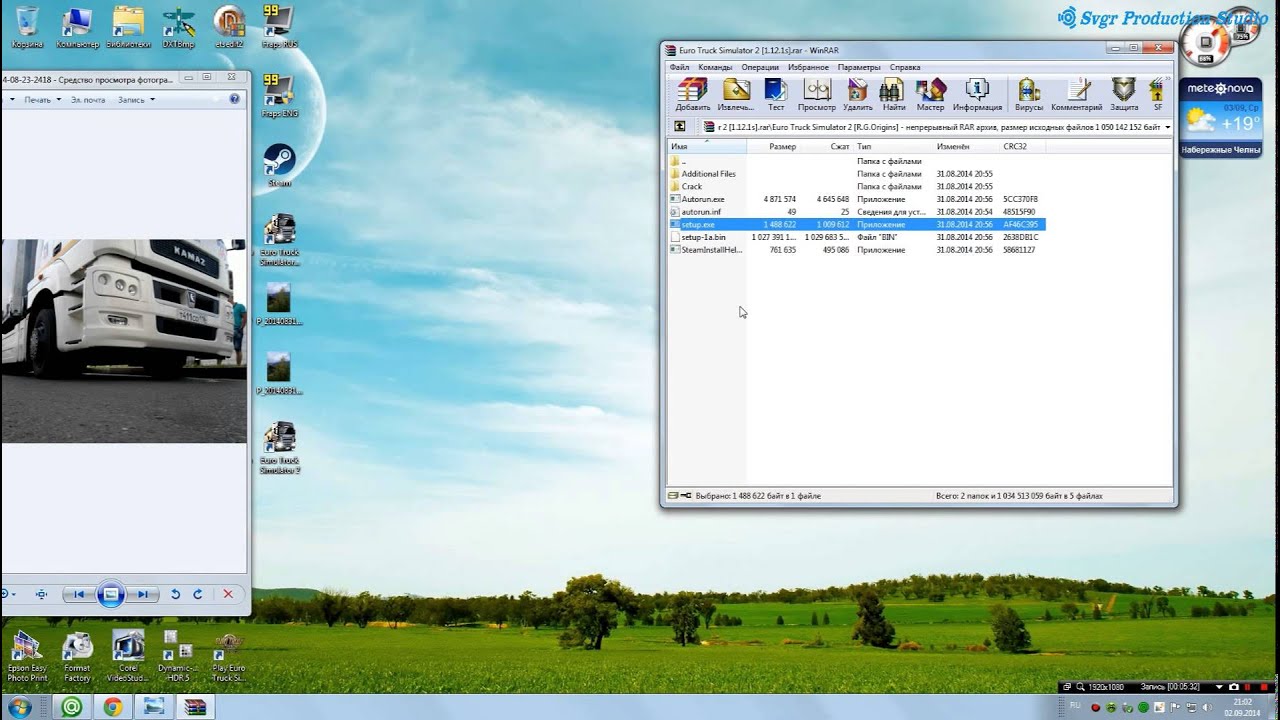The image size is (1280, 720).
Task: Sort files by the Тип column header
Action: pyautogui.click(x=894, y=147)
